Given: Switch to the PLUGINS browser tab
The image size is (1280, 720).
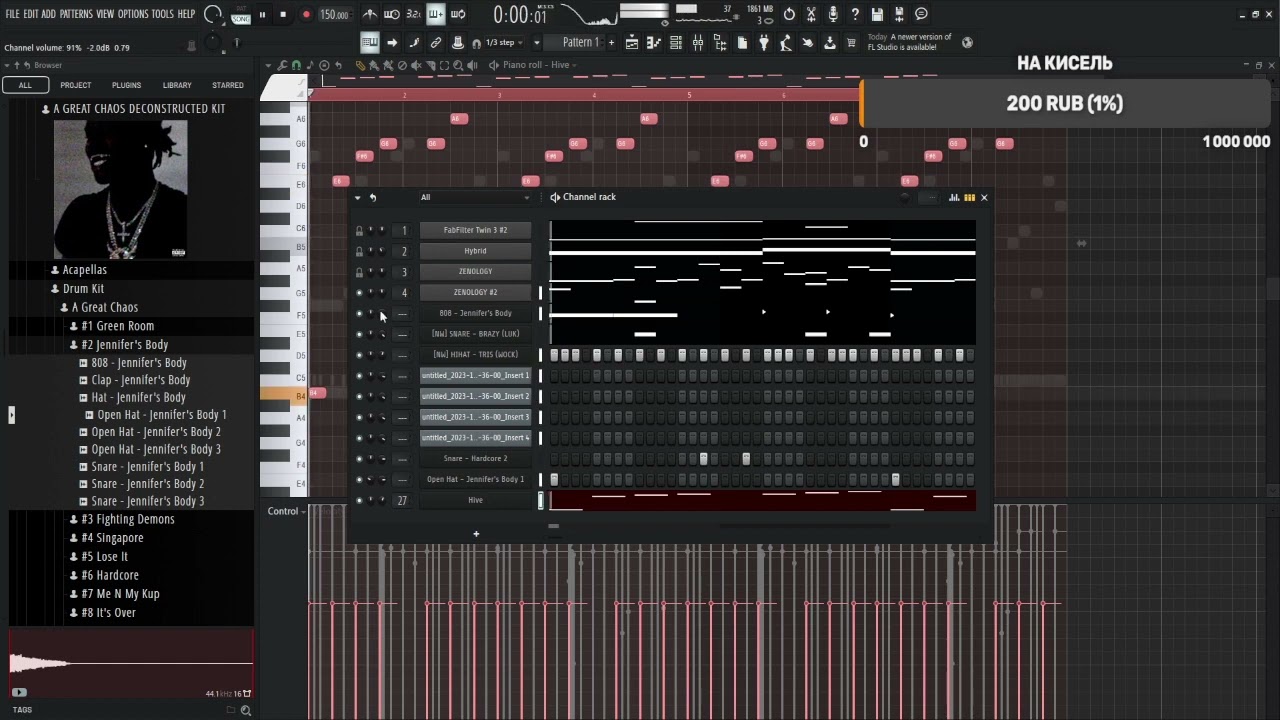Looking at the screenshot, I should [126, 85].
